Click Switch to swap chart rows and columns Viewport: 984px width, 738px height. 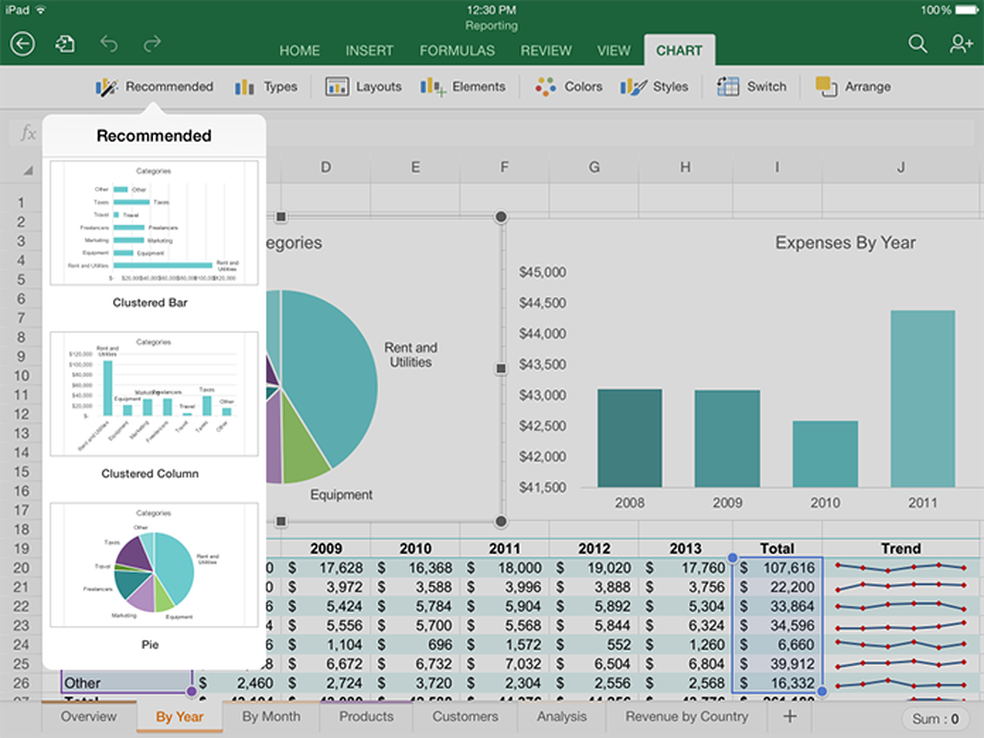752,87
